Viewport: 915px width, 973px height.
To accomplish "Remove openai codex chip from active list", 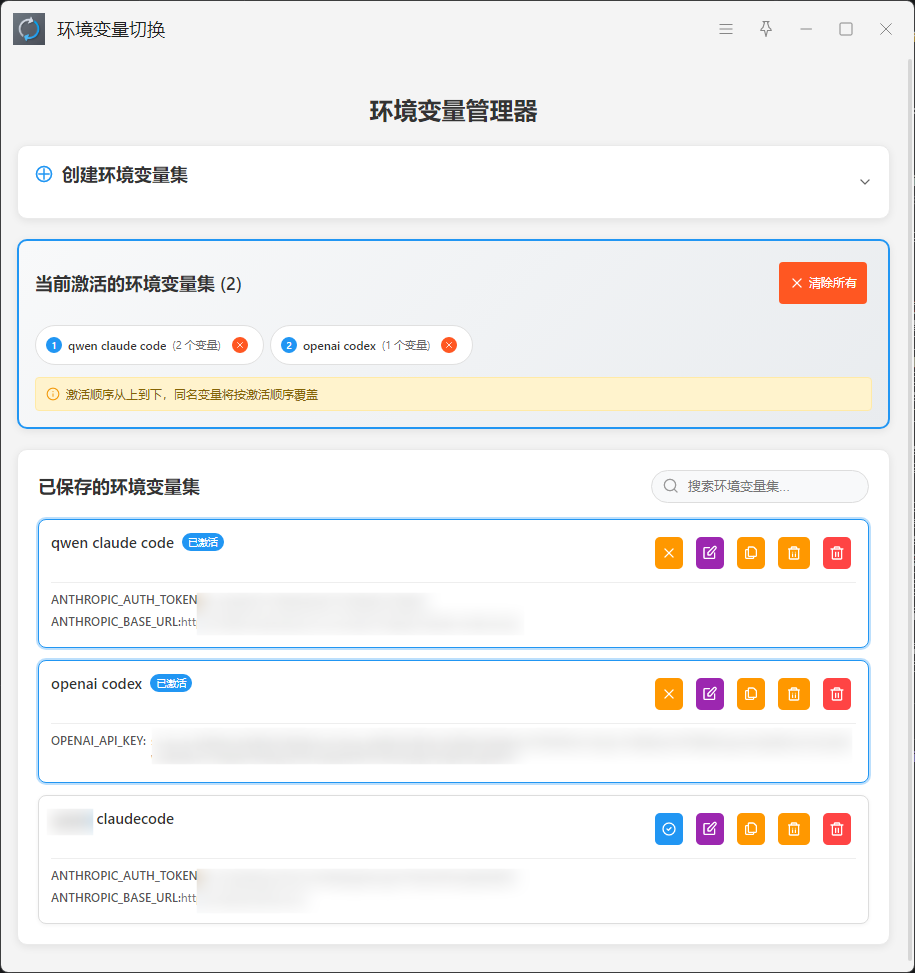I will click(x=449, y=345).
